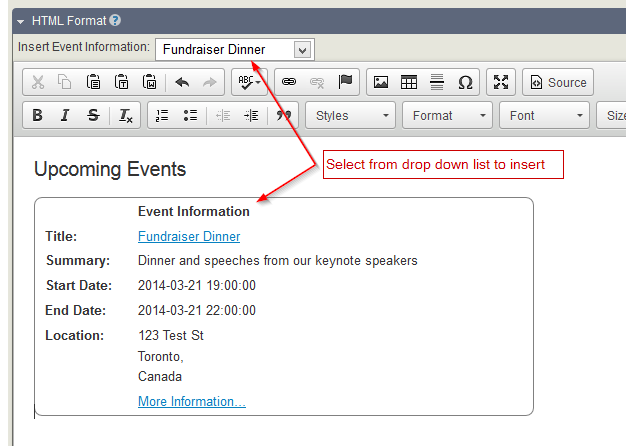This screenshot has height=446, width=626.
Task: Toggle bulleted list
Action: click(190, 115)
